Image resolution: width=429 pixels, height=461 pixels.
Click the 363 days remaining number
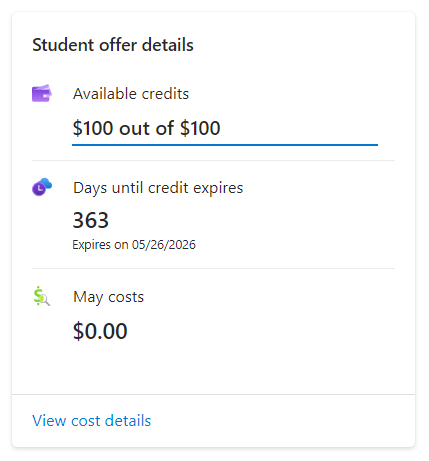91,220
